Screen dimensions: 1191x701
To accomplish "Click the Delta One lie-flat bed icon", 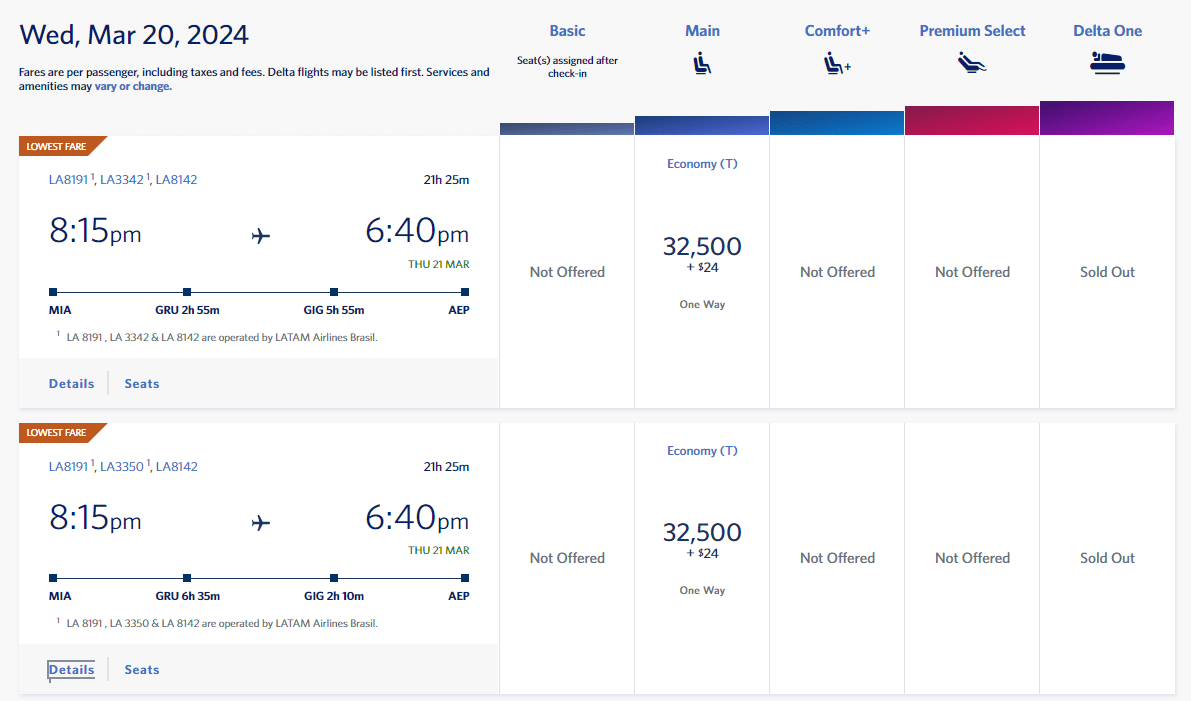I will click(1107, 62).
